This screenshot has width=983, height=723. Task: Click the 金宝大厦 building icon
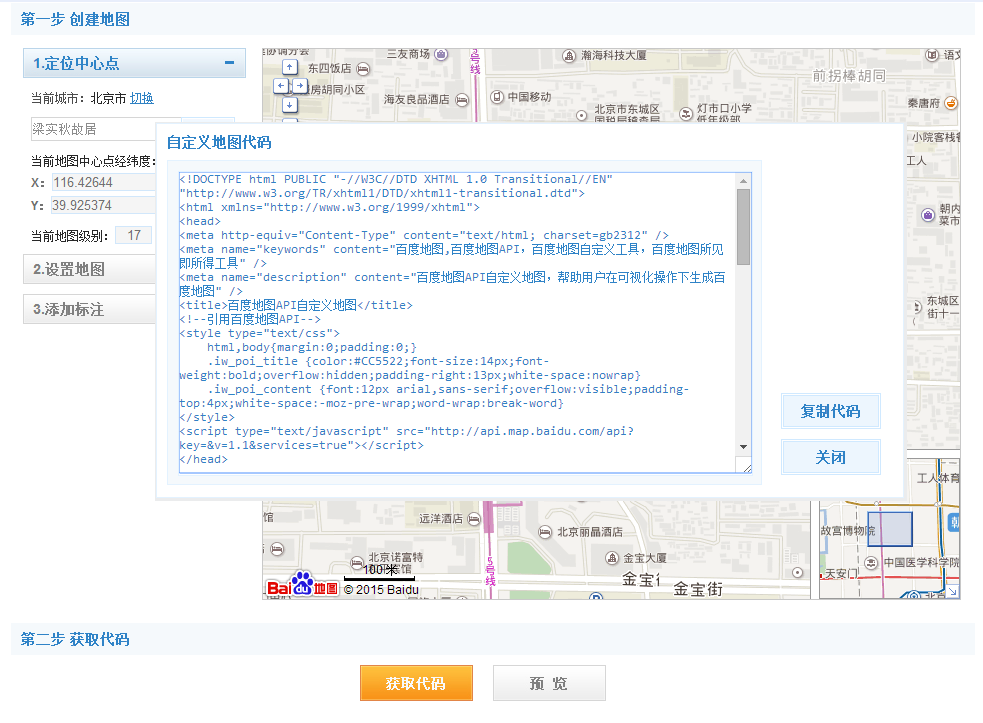coord(612,557)
